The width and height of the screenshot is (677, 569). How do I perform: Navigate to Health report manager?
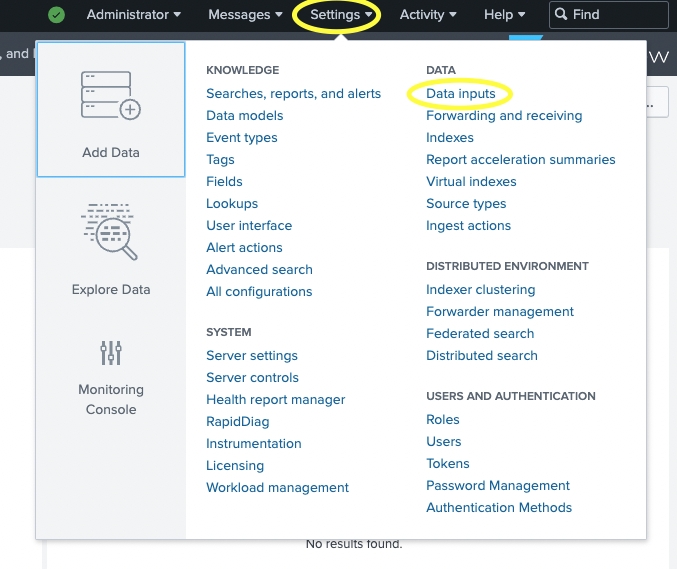276,400
